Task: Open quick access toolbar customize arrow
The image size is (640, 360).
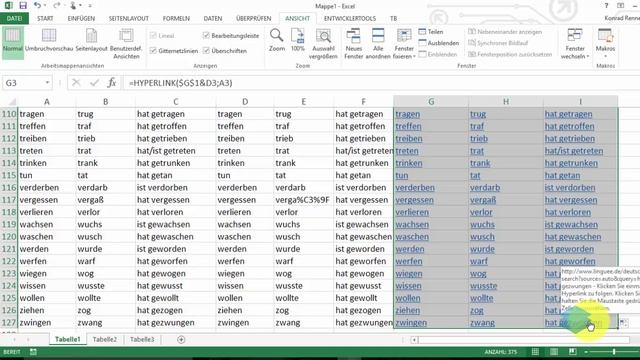Action: pos(90,6)
